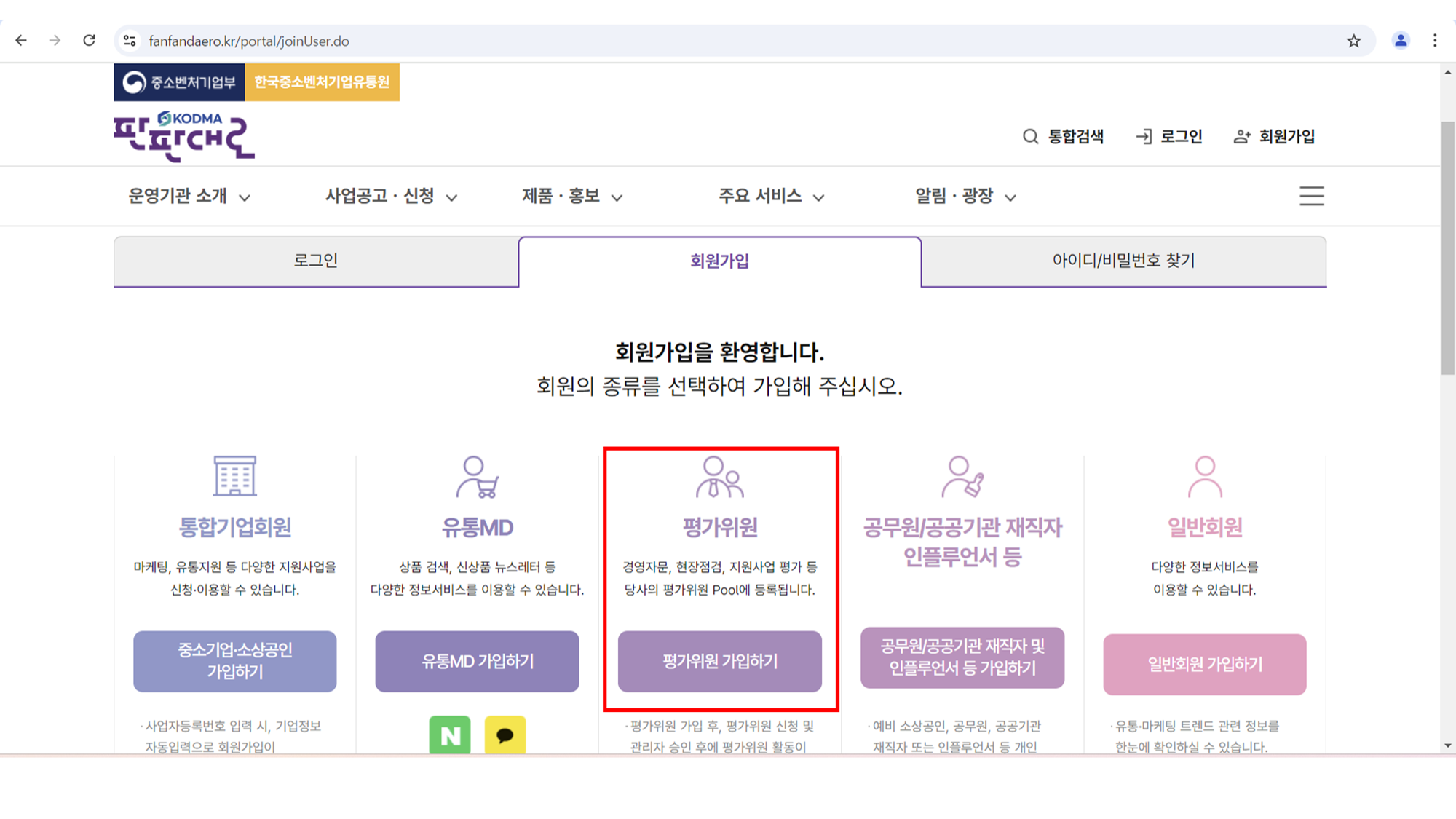Open the hamburger menu icon
This screenshot has width=1456, height=819.
click(1311, 196)
